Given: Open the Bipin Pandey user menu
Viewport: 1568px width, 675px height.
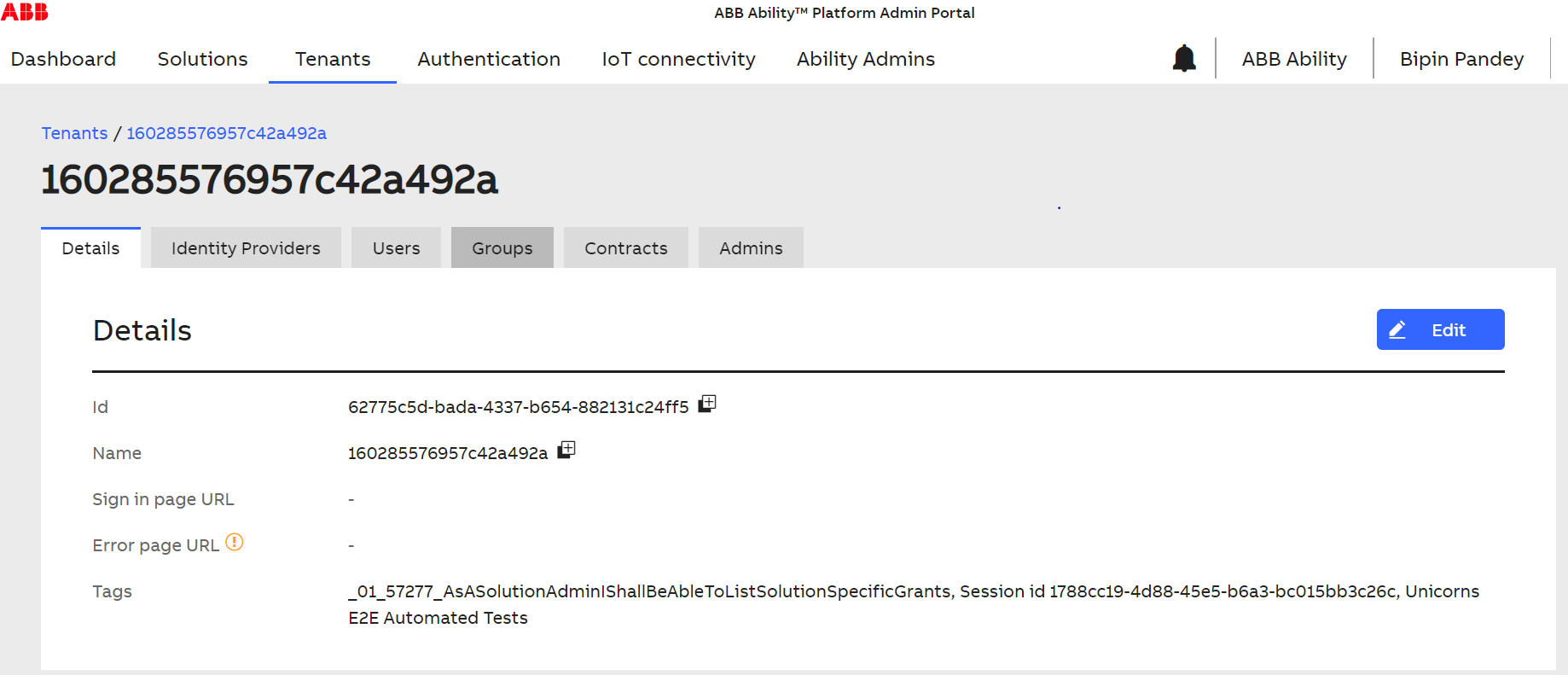Looking at the screenshot, I should [x=1461, y=59].
